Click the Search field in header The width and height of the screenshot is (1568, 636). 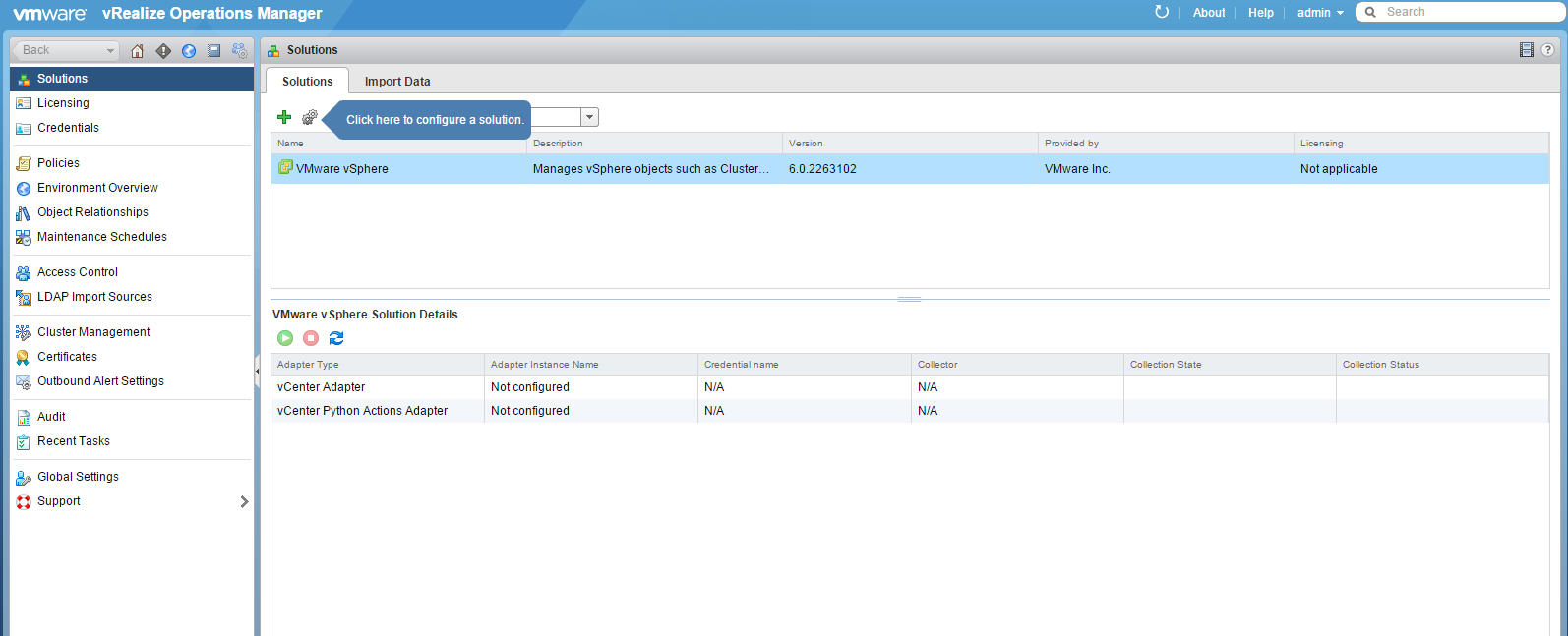[1461, 12]
